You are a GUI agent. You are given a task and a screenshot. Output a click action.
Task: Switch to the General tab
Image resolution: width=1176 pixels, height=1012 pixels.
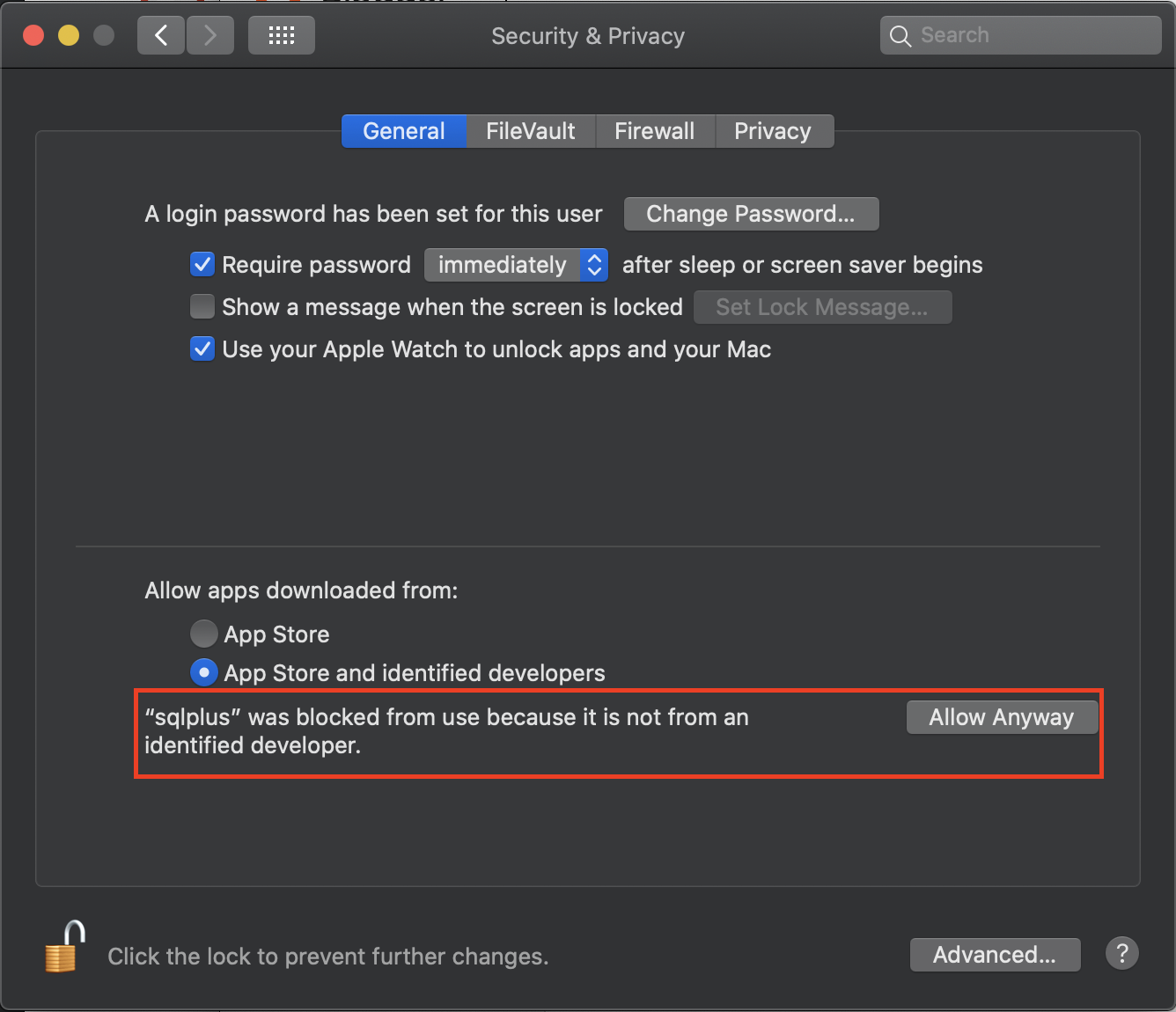[404, 131]
